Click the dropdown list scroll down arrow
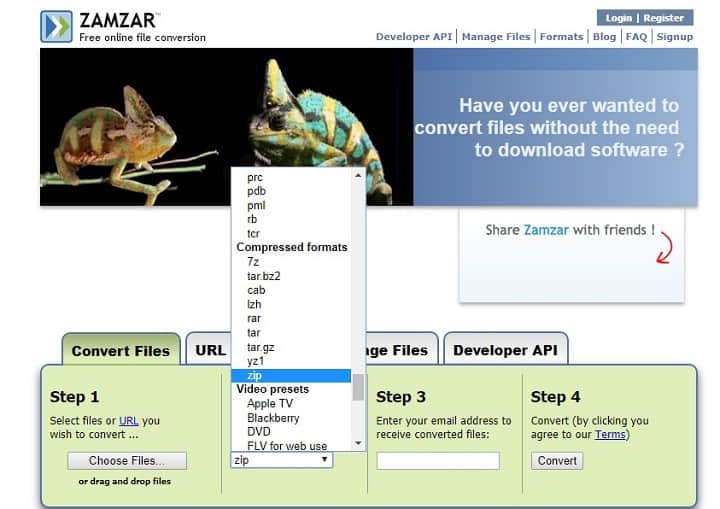The image size is (720, 509). pos(358,443)
